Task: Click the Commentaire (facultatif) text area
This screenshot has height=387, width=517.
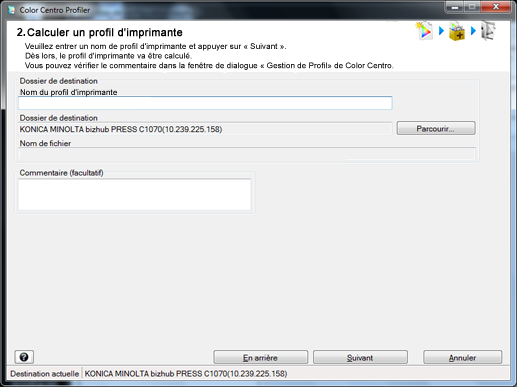Action: [135, 195]
